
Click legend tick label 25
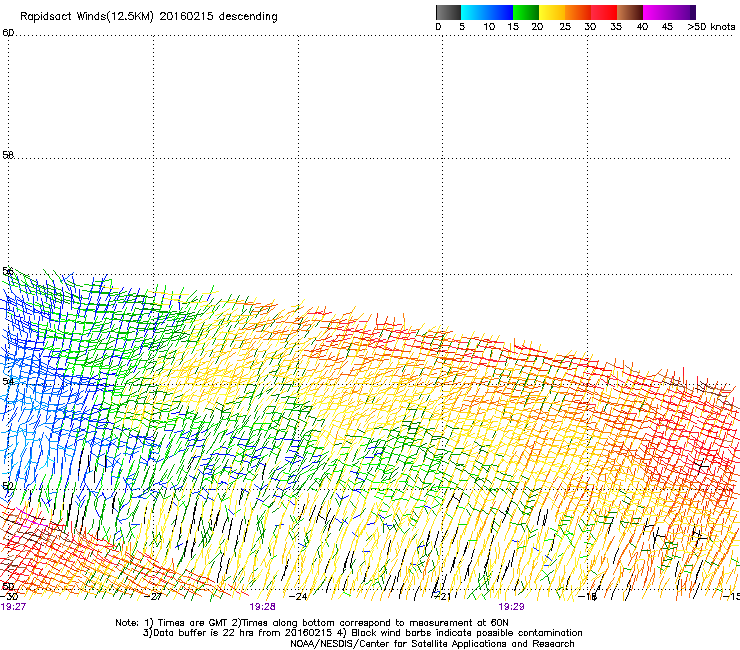coord(565,27)
